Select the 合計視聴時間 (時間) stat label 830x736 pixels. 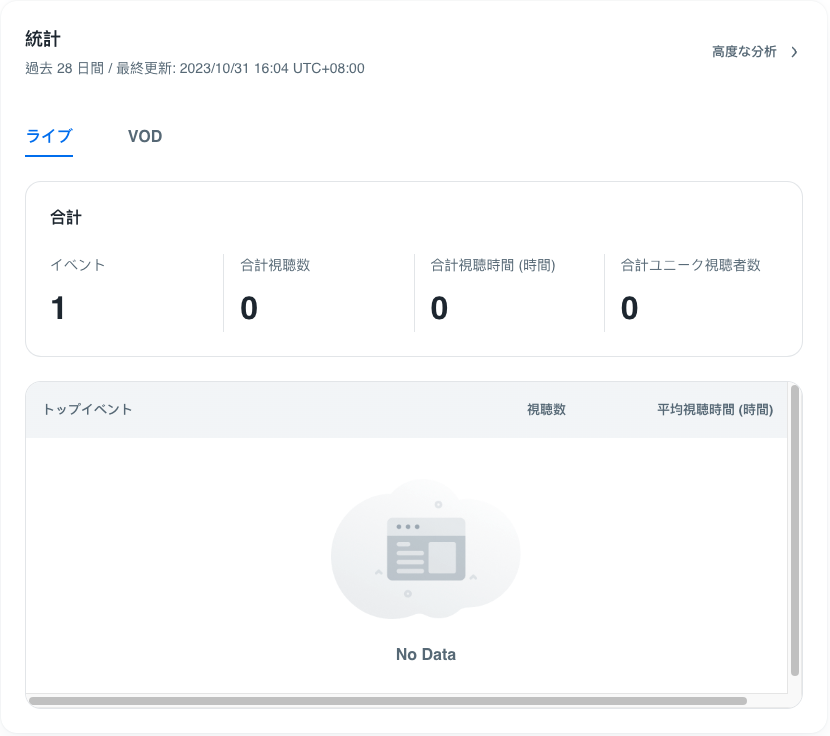click(493, 265)
